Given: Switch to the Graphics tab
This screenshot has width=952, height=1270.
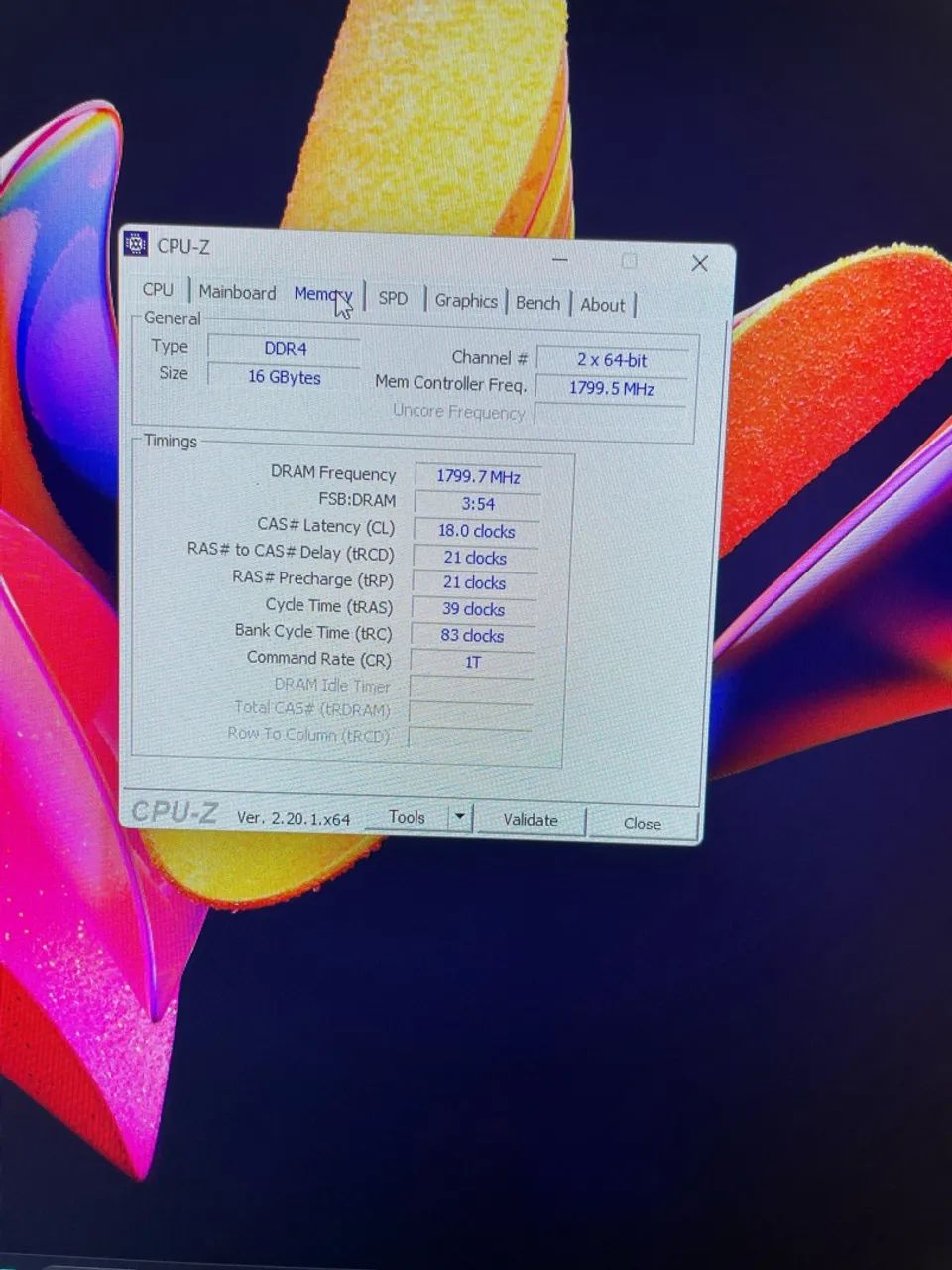Looking at the screenshot, I should [466, 300].
